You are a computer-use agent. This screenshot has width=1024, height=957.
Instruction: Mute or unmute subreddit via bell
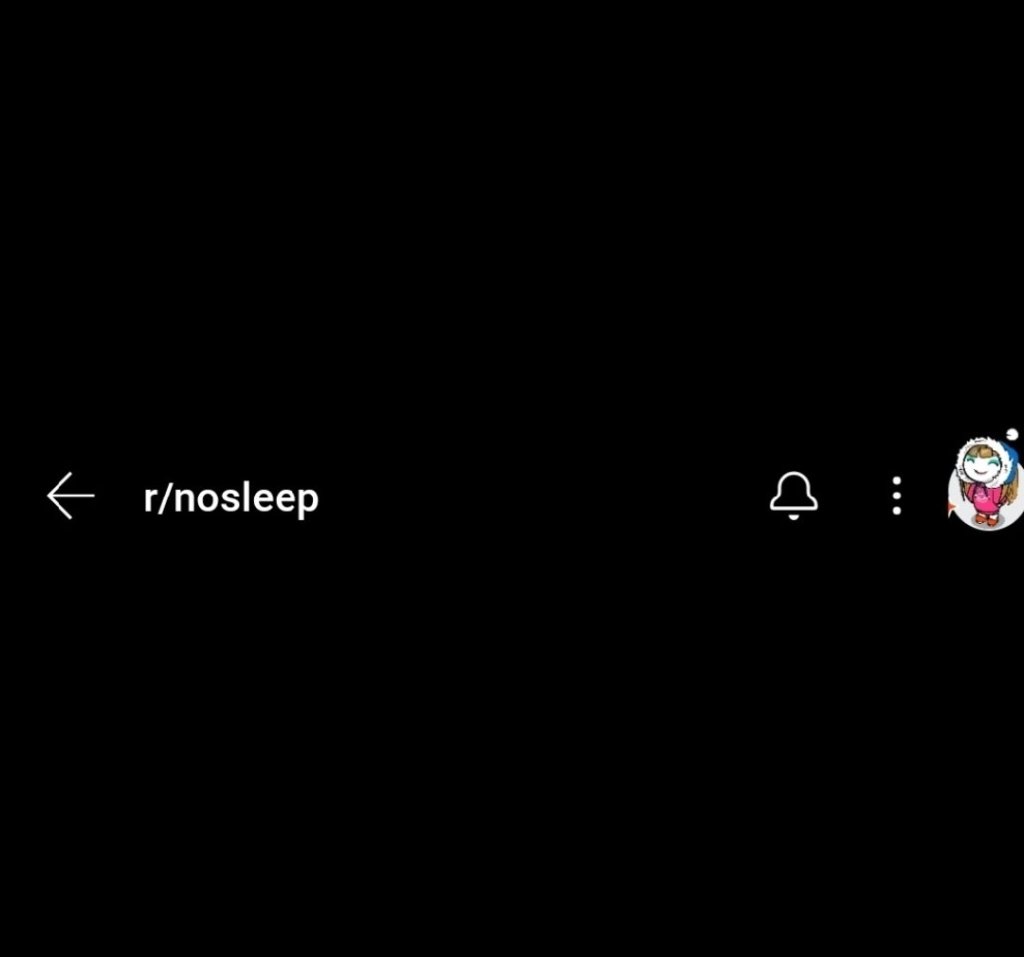click(793, 496)
